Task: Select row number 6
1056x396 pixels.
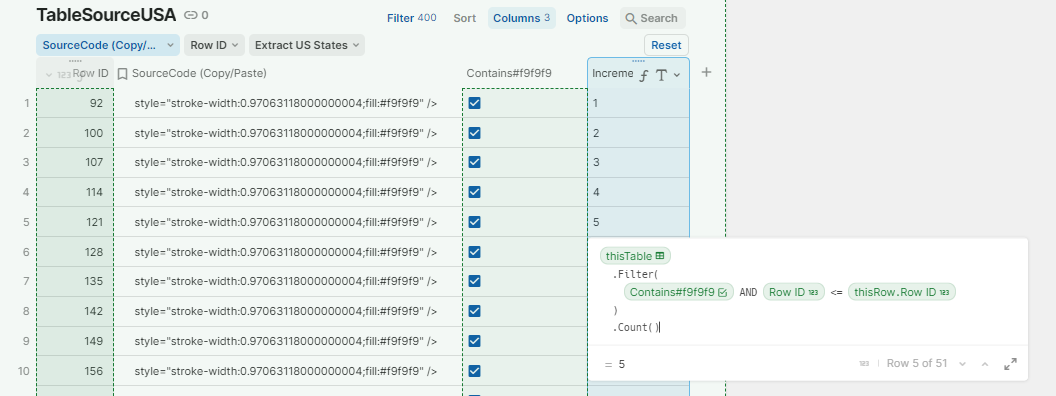Action: coord(27,252)
